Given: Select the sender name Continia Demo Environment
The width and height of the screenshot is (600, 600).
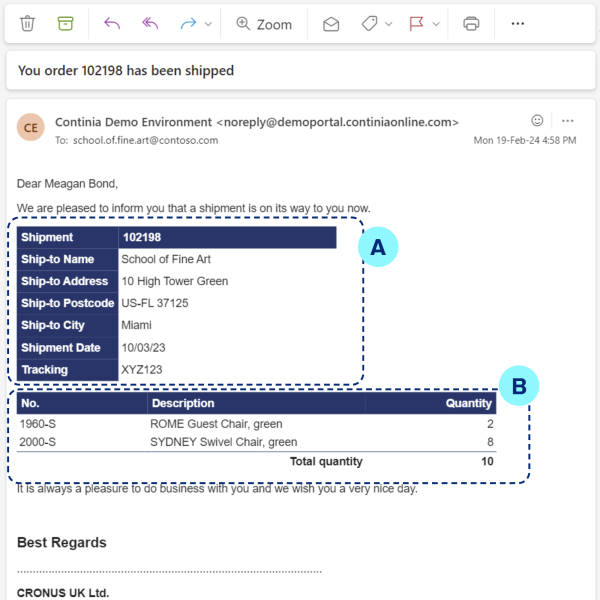Looking at the screenshot, I should tap(133, 122).
